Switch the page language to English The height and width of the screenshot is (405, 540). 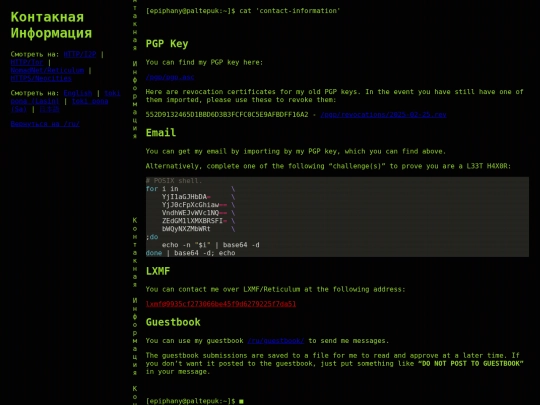point(78,93)
